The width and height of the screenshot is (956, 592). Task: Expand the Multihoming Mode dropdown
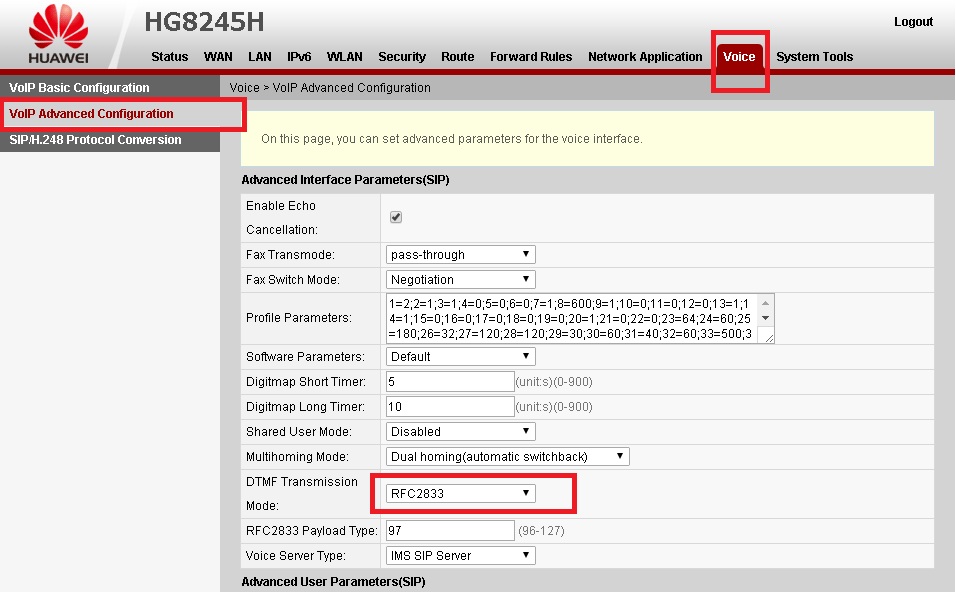[x=507, y=457]
